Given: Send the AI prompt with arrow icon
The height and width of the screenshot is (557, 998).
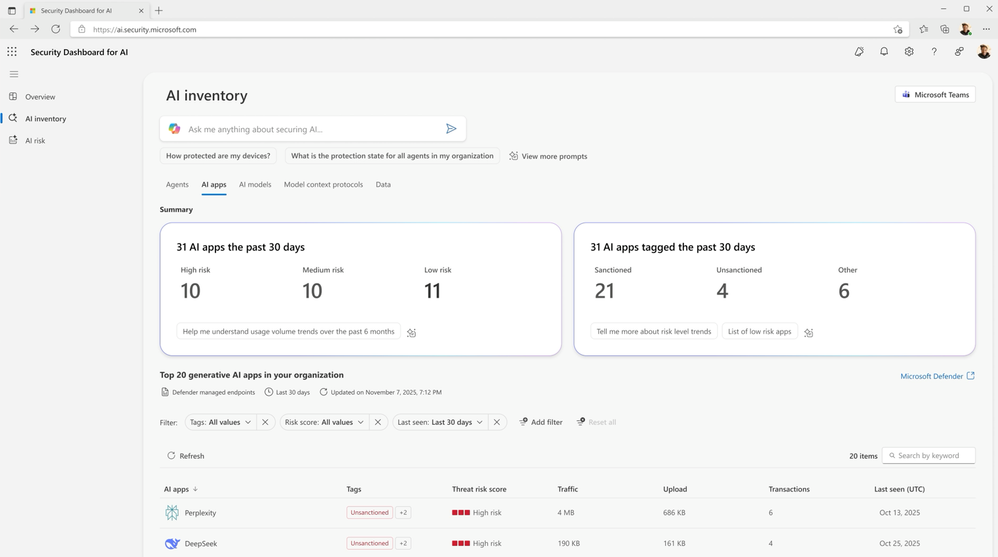Looking at the screenshot, I should tap(451, 129).
